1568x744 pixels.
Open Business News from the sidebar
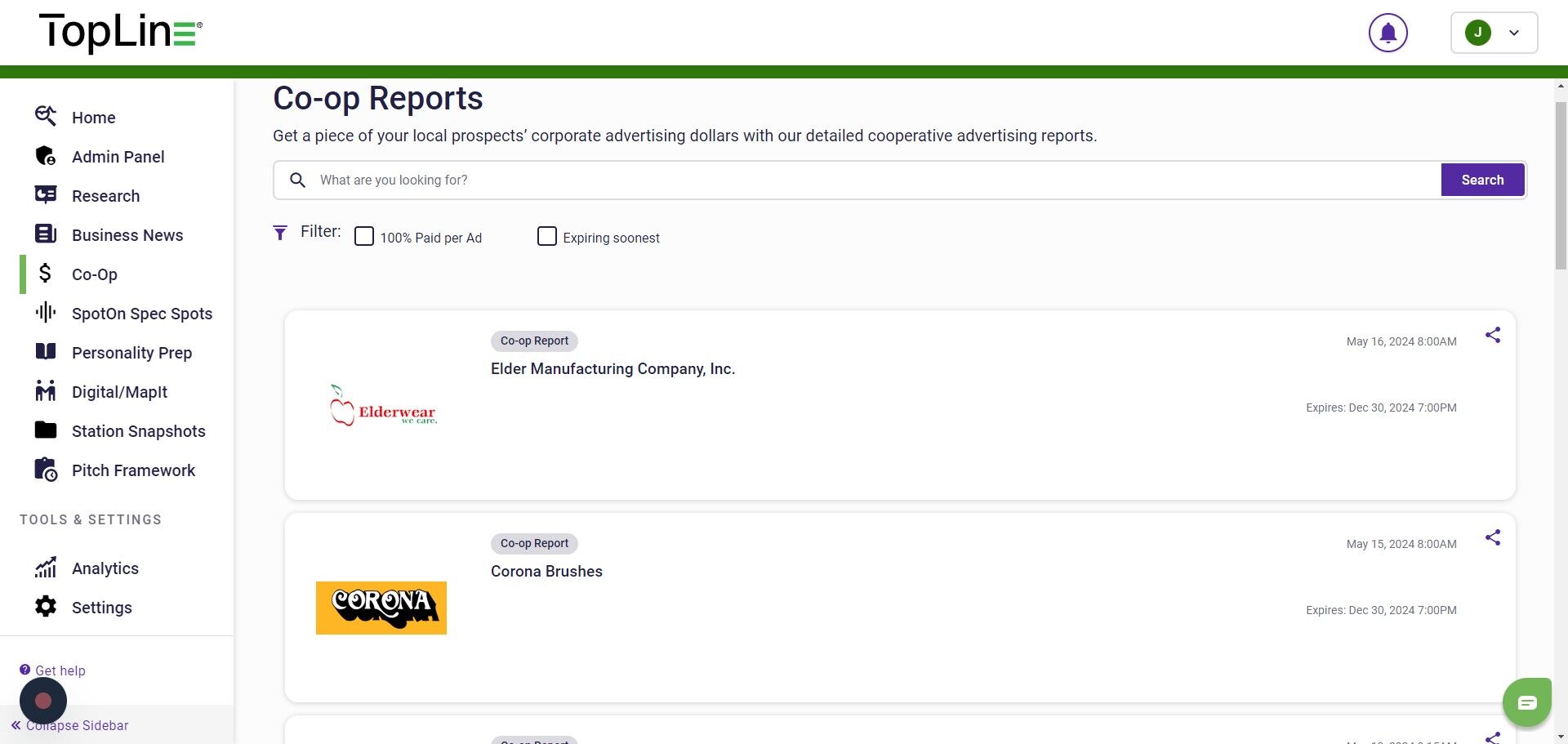tap(127, 235)
